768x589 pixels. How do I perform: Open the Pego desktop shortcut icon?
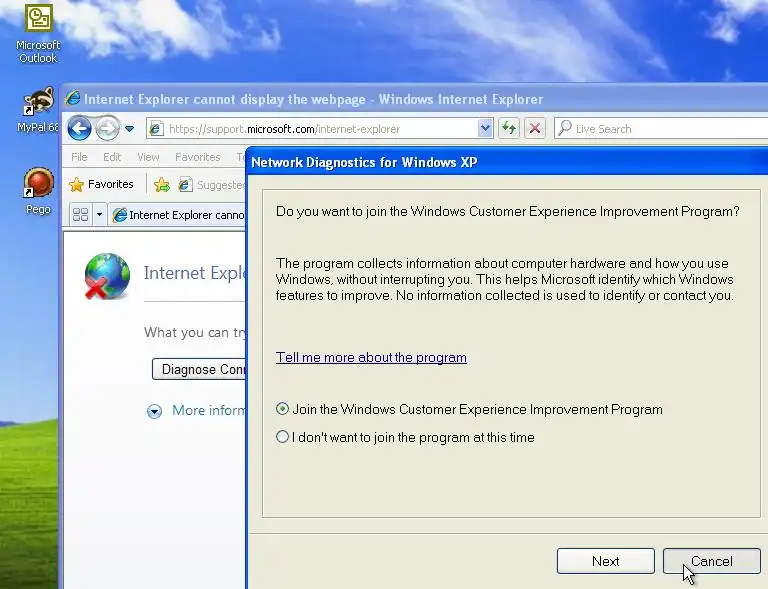point(38,191)
